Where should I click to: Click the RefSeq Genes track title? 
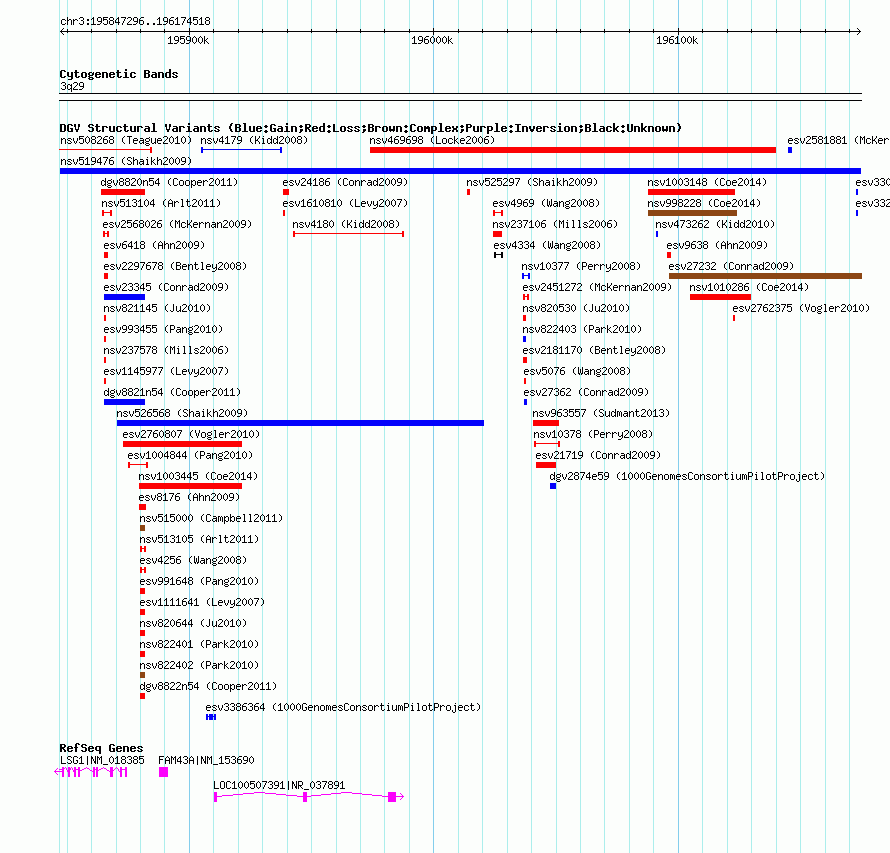point(101,747)
